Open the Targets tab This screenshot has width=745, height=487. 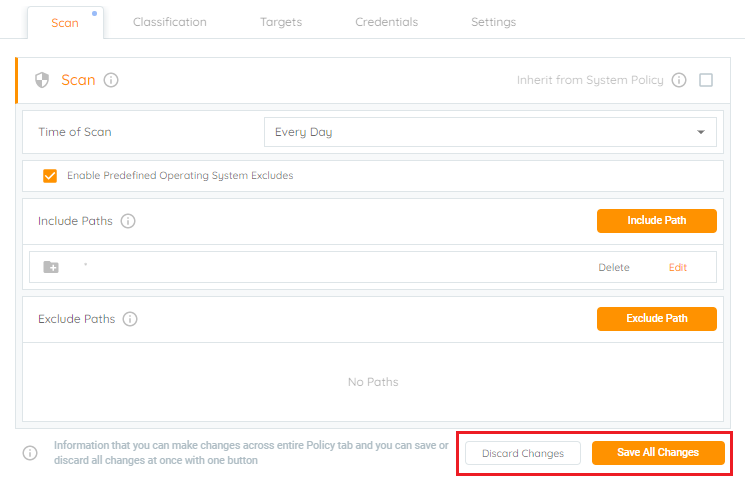click(281, 22)
